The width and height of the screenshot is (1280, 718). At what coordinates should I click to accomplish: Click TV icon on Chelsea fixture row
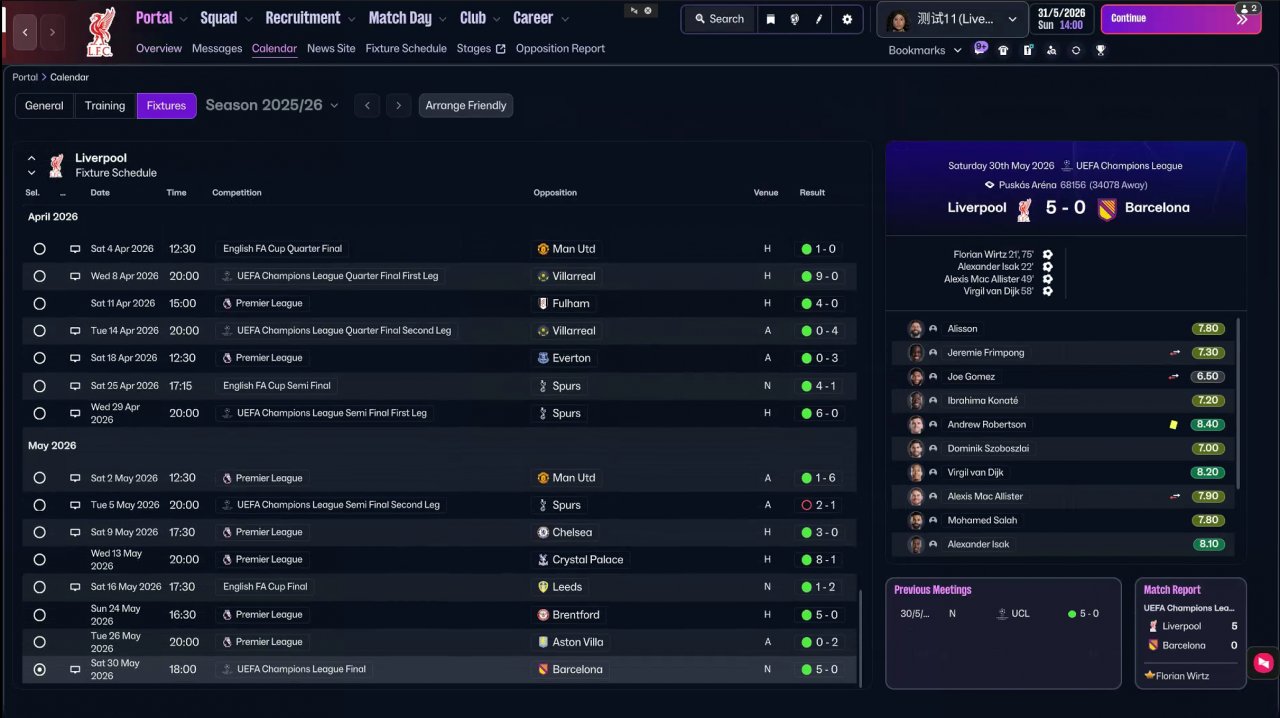(75, 533)
